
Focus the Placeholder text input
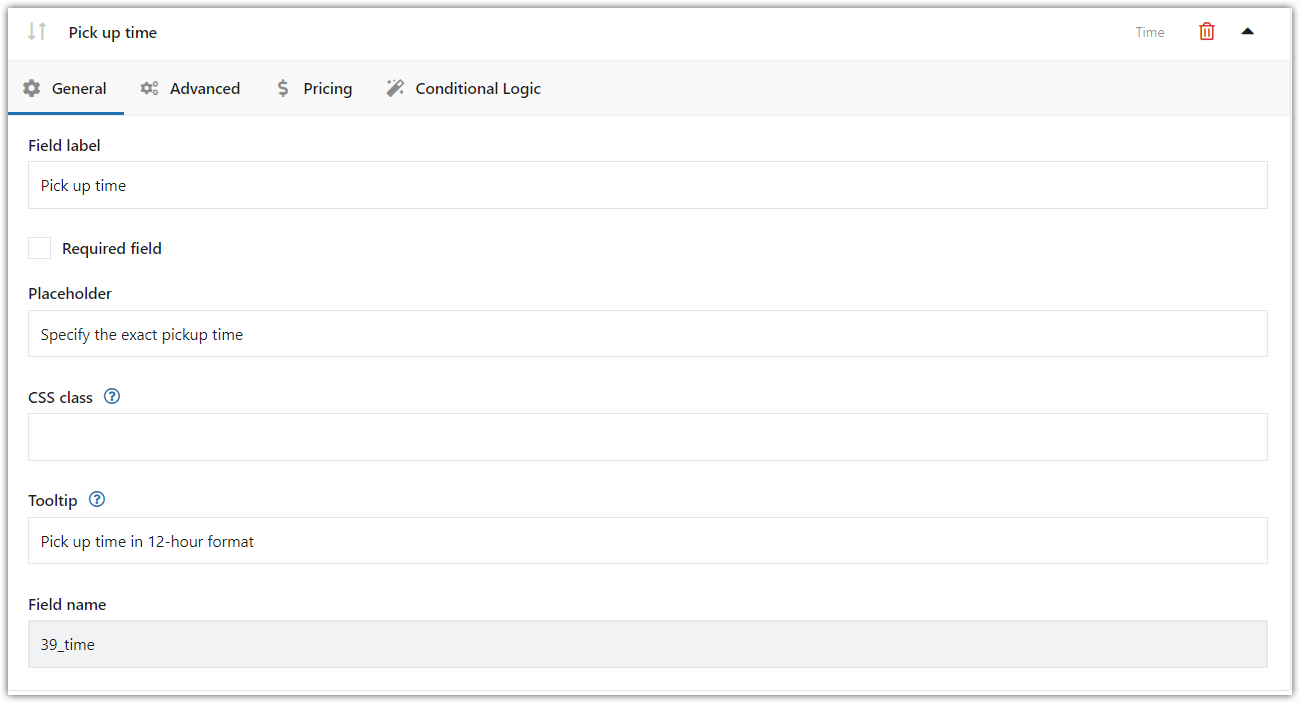647,334
